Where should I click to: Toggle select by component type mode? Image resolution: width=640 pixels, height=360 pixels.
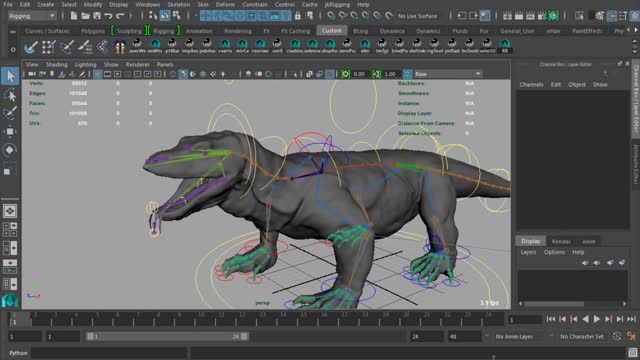pyautogui.click(x=177, y=16)
